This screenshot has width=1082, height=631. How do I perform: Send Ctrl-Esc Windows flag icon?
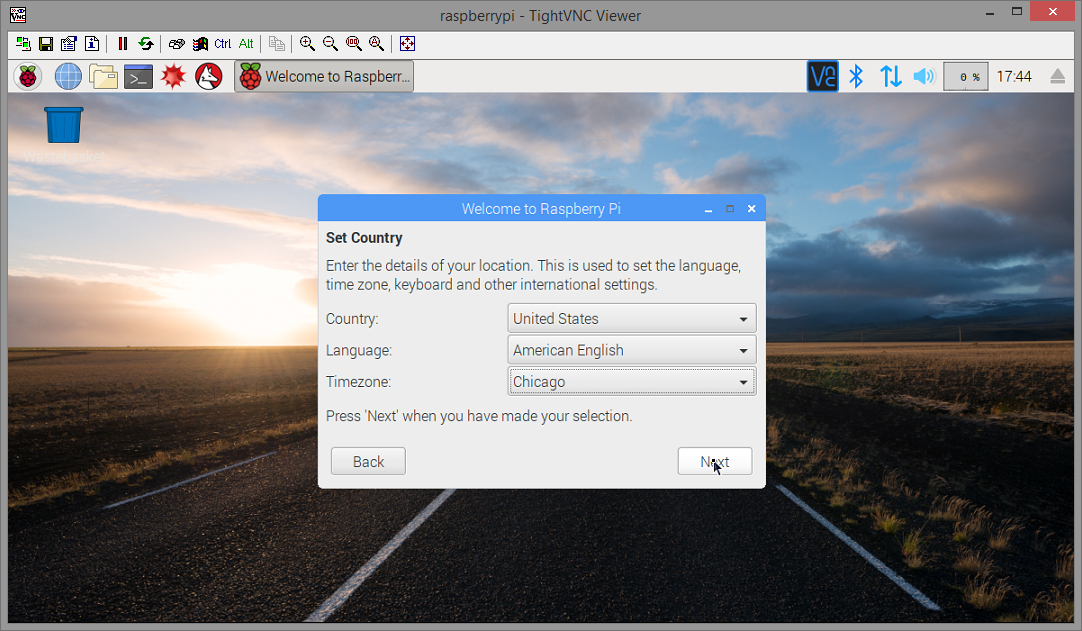(x=200, y=44)
